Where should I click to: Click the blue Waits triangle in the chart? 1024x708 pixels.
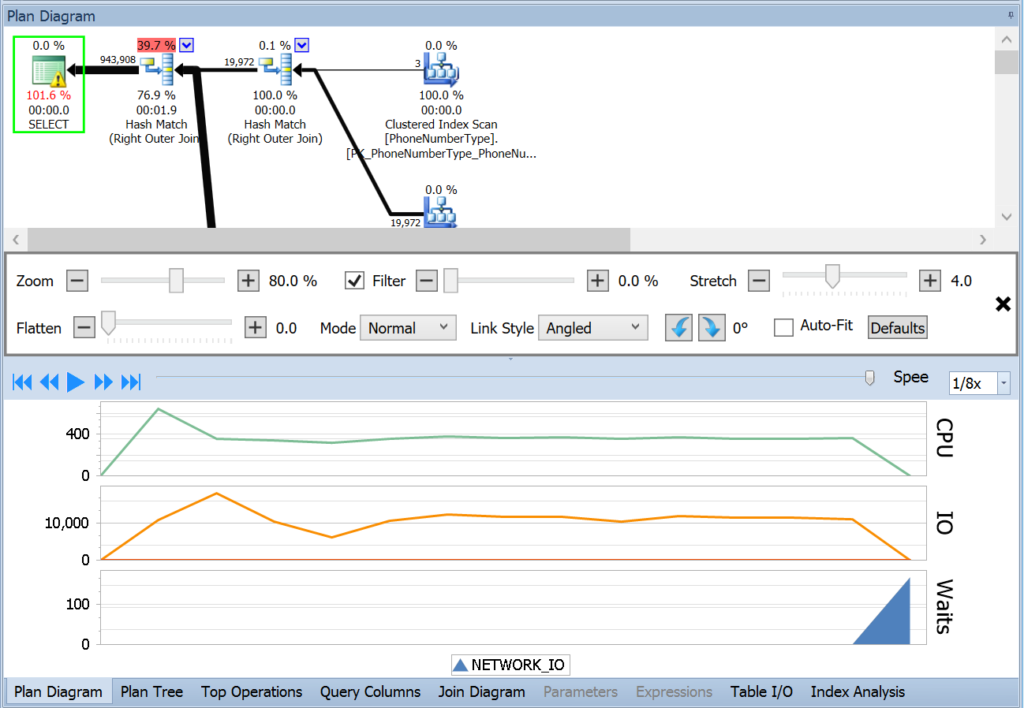coord(889,619)
